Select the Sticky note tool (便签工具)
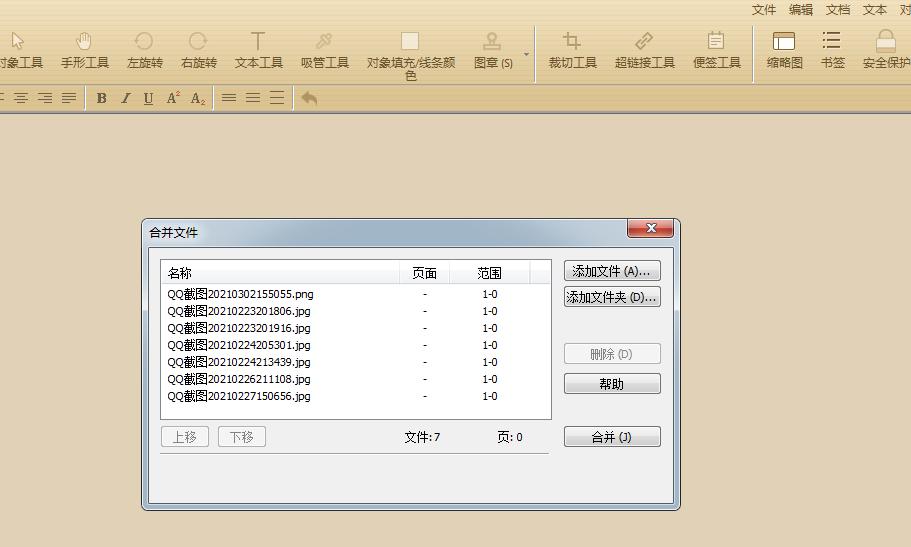Screen dimensions: 911x547 [x=716, y=50]
